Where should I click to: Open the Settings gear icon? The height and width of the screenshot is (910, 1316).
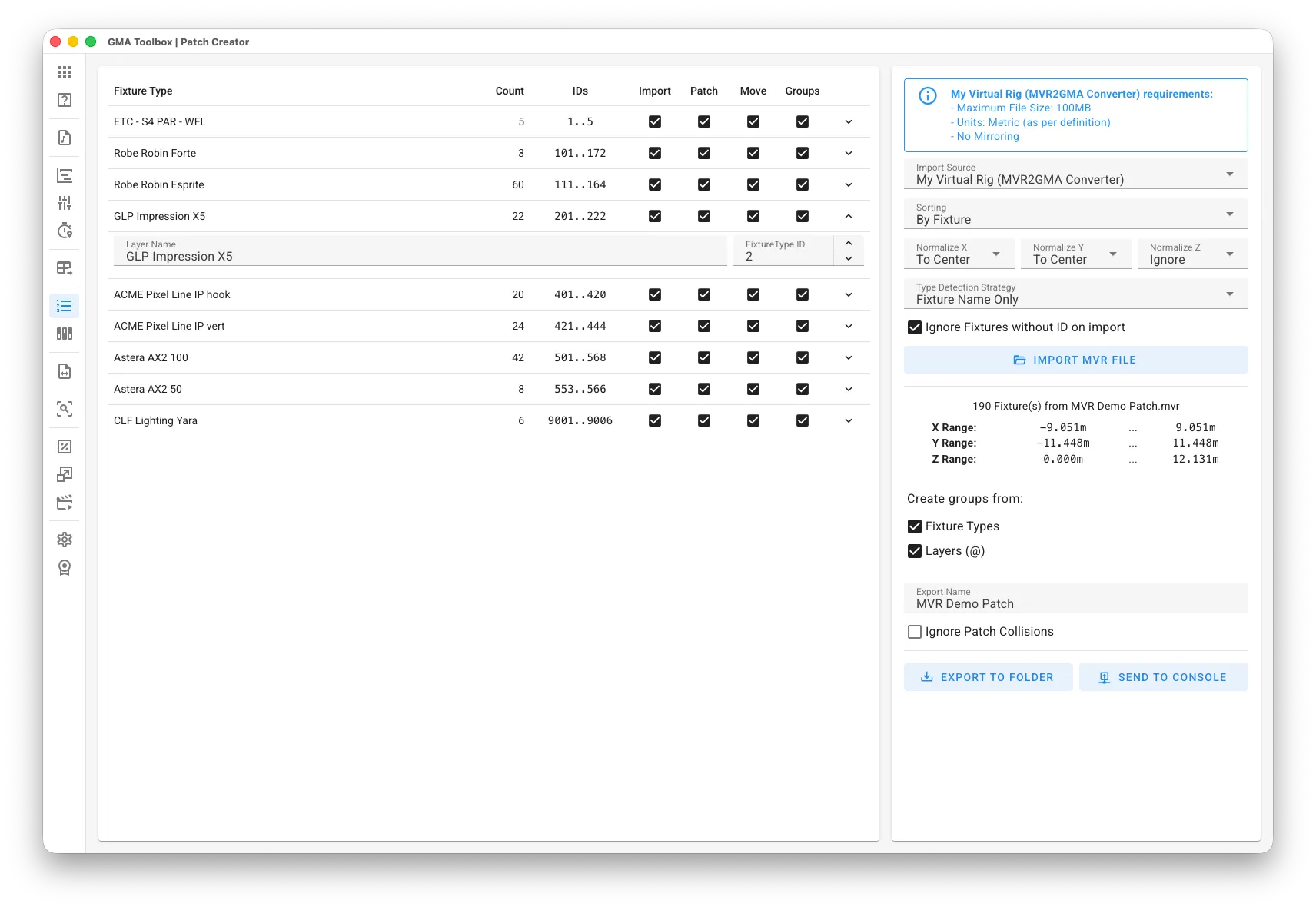(x=65, y=539)
